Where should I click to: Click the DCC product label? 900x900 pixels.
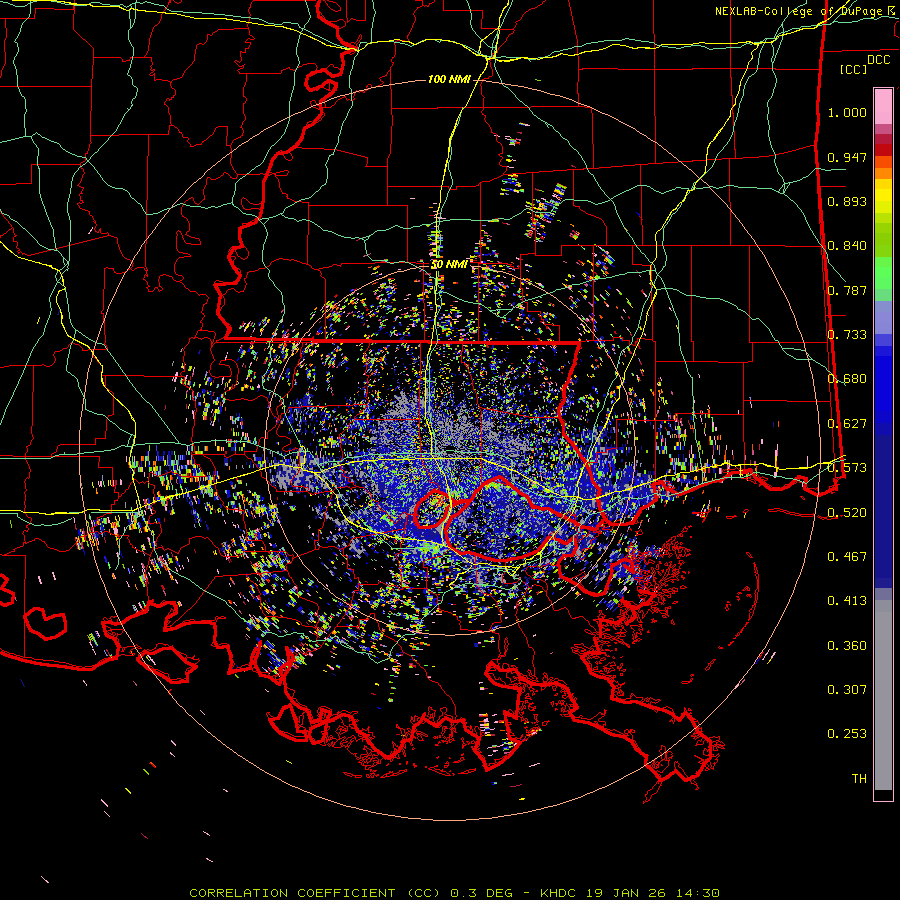(x=878, y=60)
